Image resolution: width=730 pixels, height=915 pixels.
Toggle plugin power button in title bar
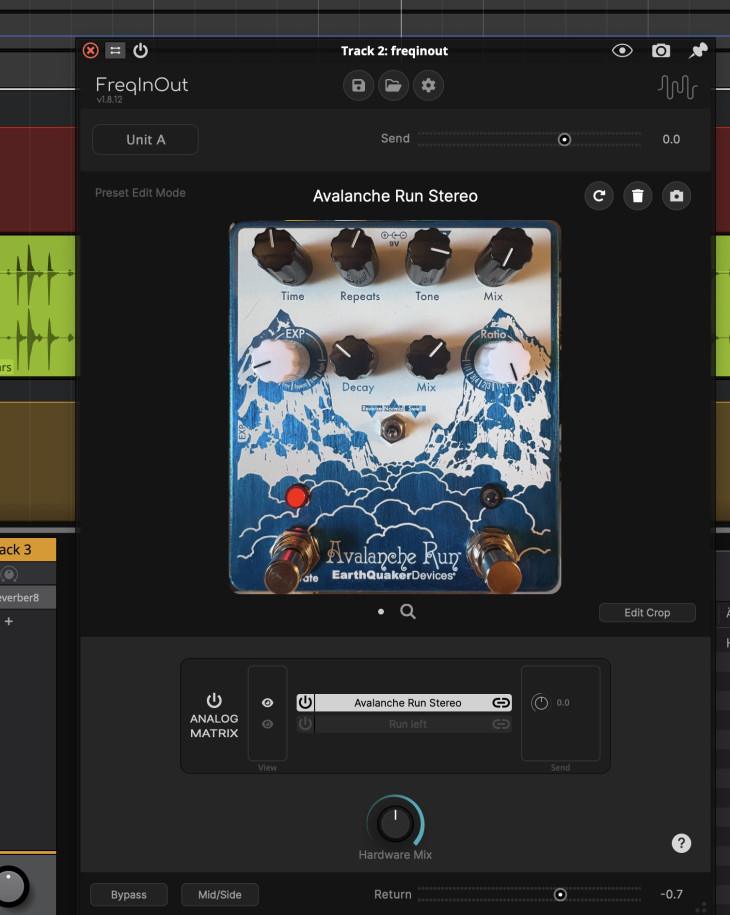pyautogui.click(x=140, y=51)
